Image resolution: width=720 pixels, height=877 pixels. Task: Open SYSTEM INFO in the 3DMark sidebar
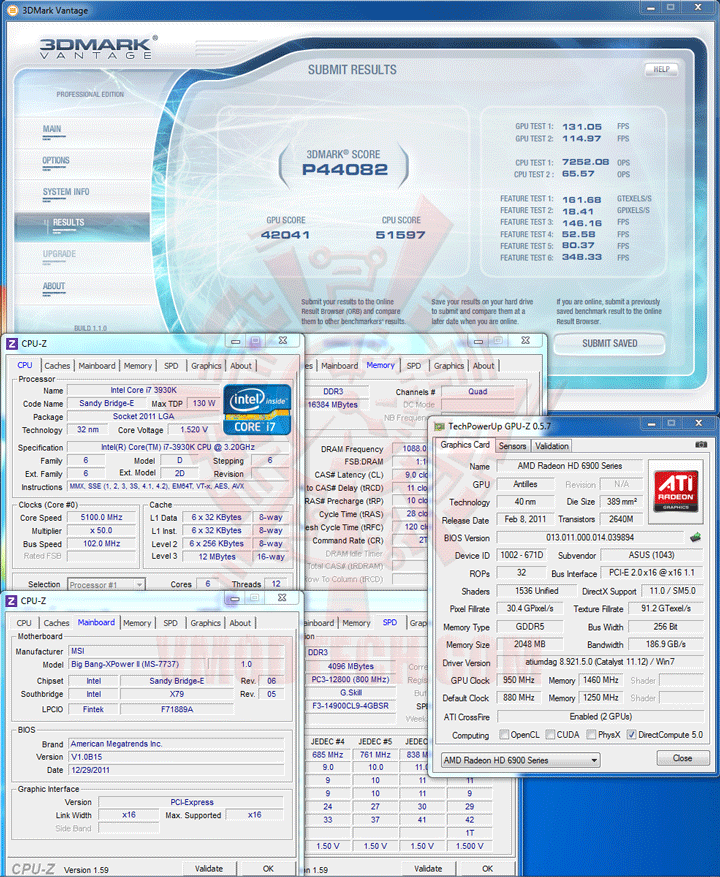pyautogui.click(x=66, y=192)
